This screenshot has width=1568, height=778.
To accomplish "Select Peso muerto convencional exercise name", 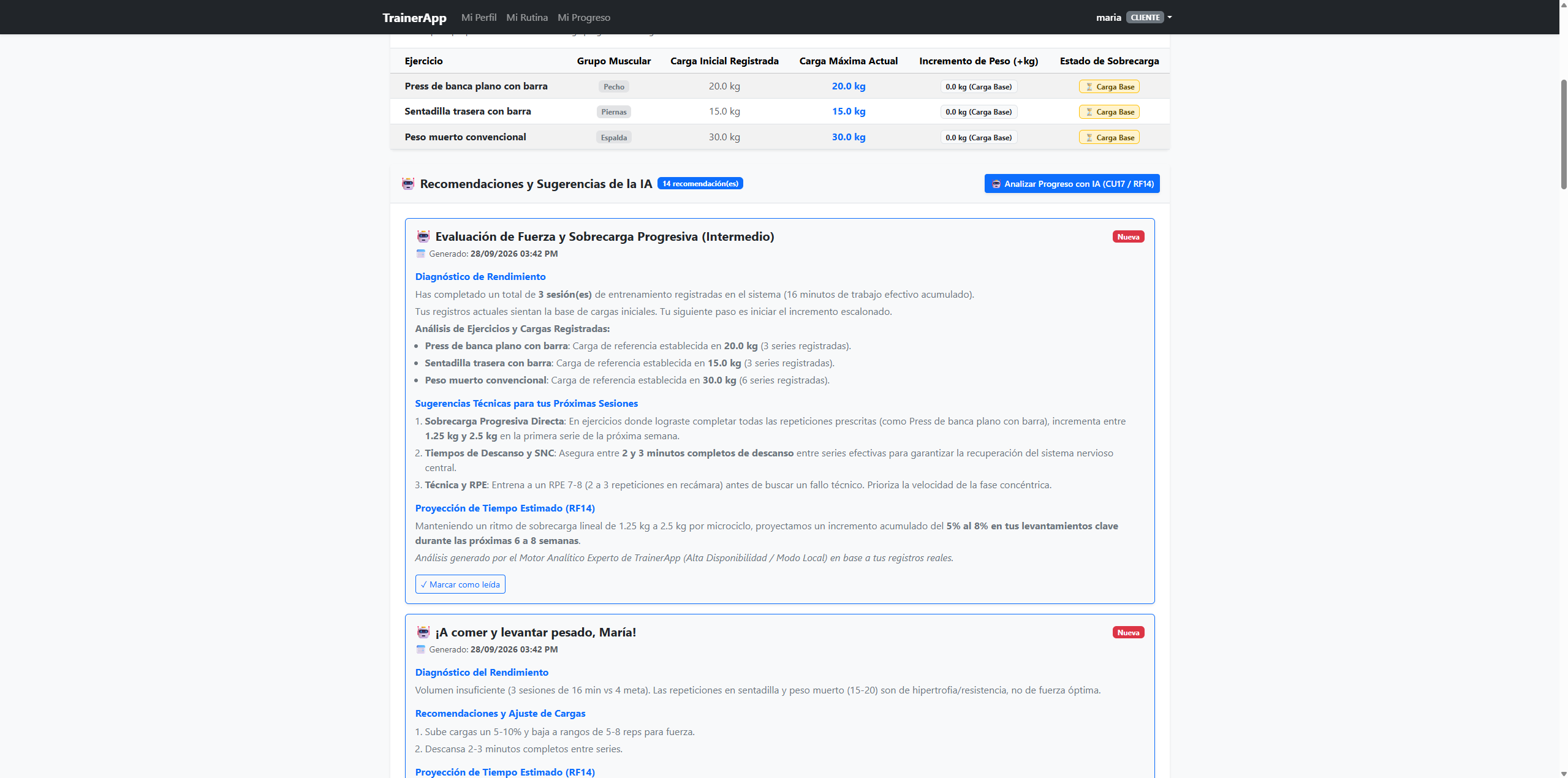I will [x=465, y=137].
